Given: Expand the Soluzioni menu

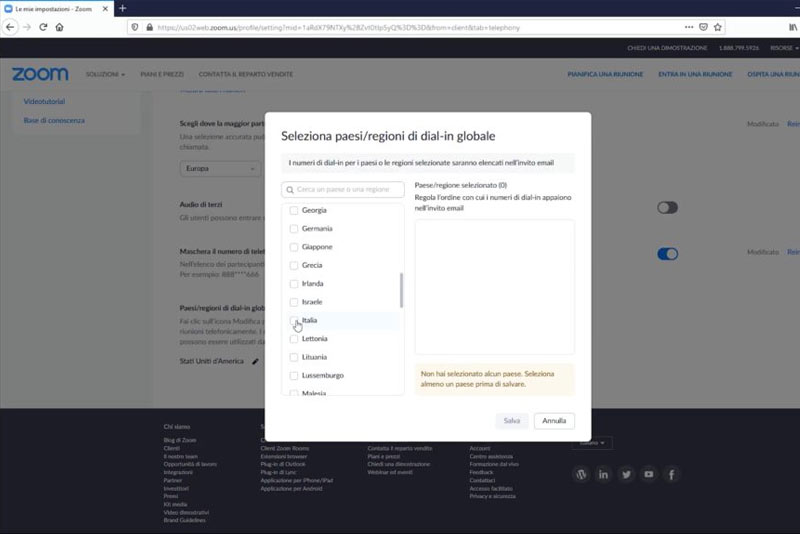Looking at the screenshot, I should (105, 74).
